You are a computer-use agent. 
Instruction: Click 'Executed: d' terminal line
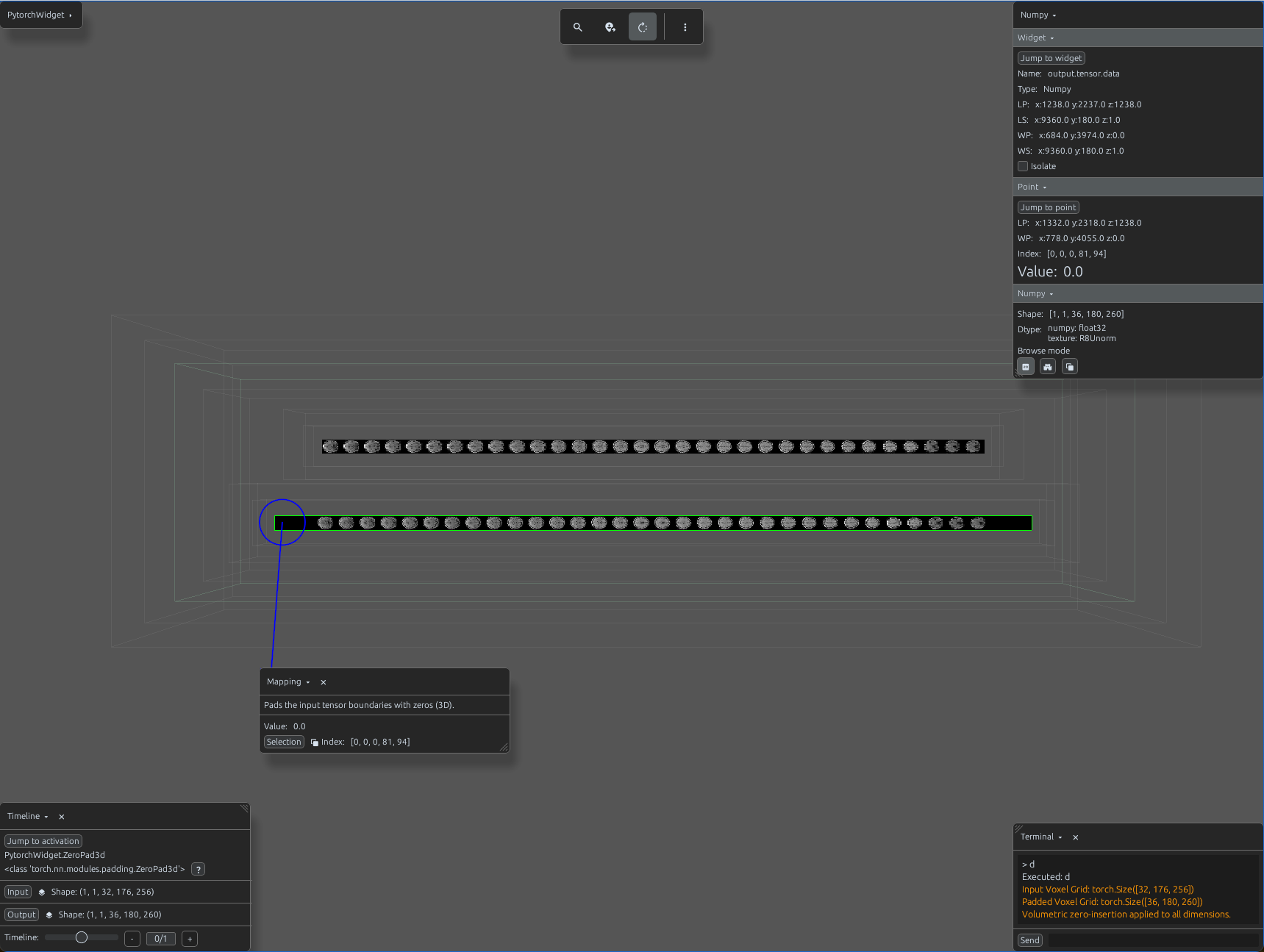1046,877
